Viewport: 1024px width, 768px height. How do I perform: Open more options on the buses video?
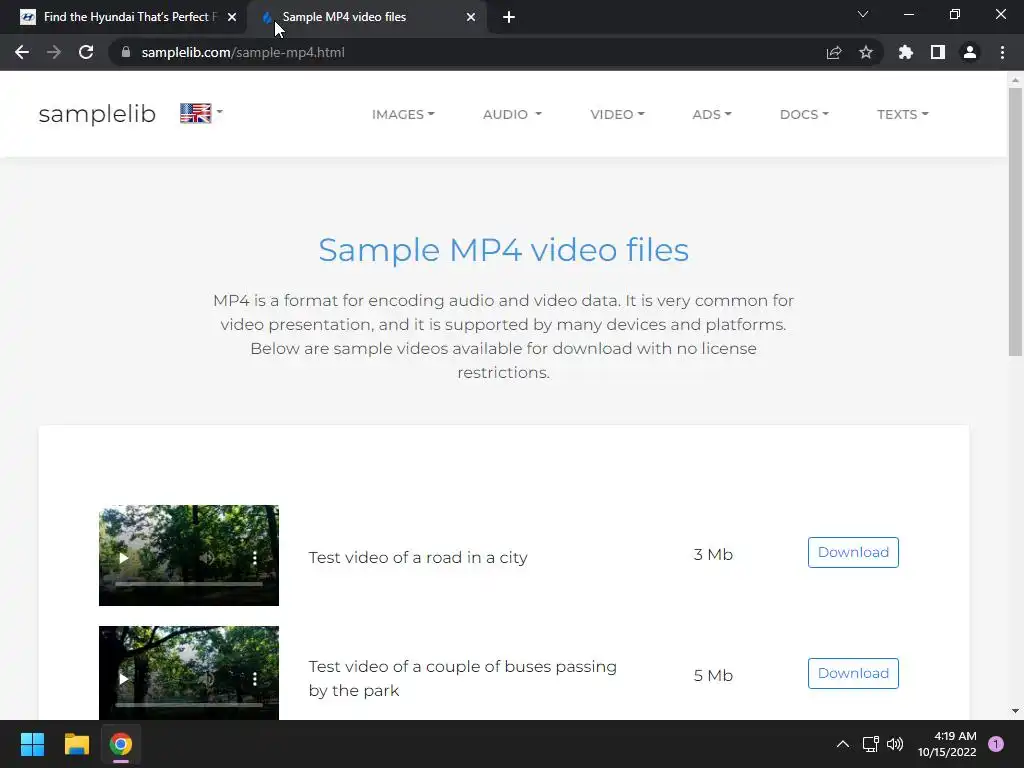click(x=255, y=679)
